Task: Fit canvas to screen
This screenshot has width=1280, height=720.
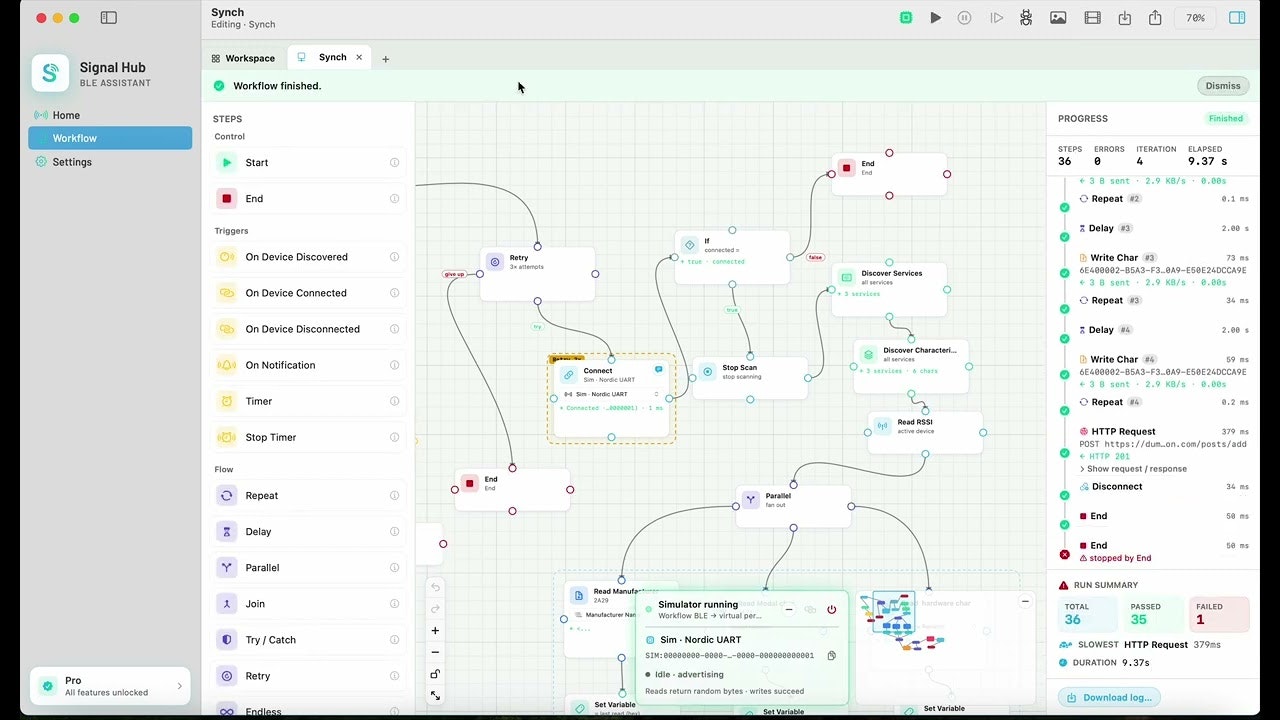Action: (x=435, y=695)
